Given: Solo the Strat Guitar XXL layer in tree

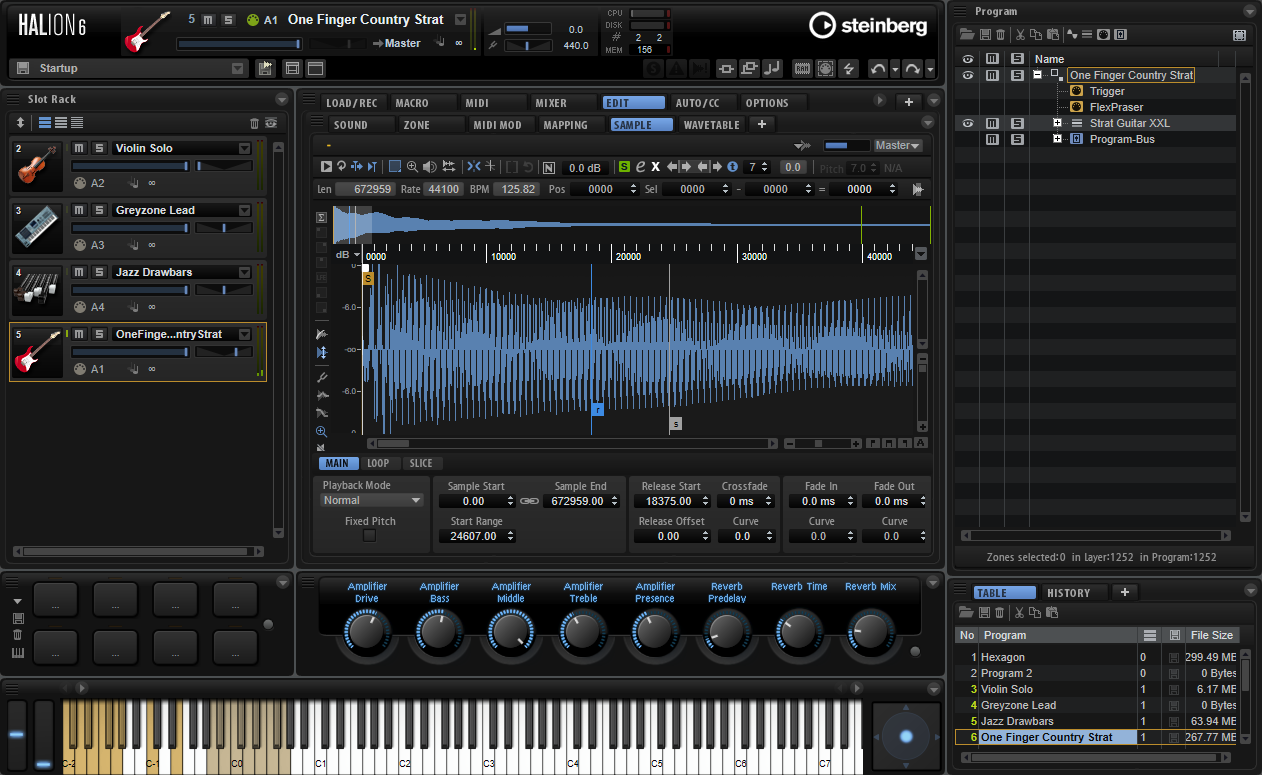Looking at the screenshot, I should click(1017, 123).
